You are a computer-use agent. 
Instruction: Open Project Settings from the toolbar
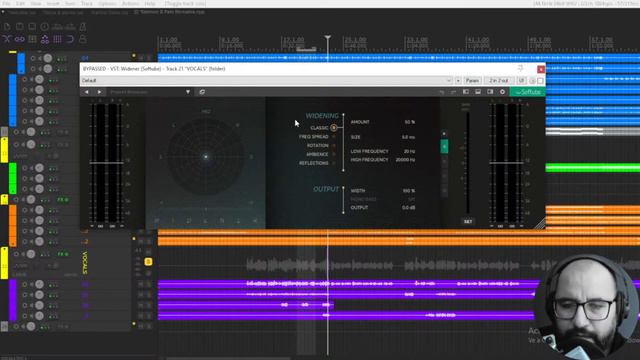pos(44,27)
